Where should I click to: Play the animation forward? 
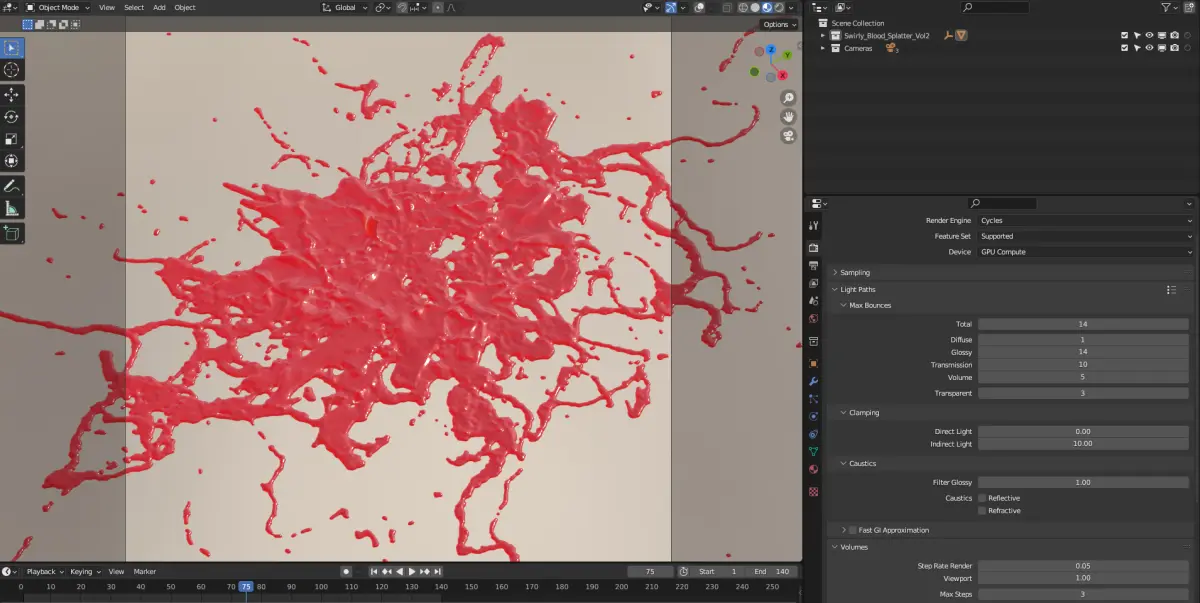click(411, 571)
